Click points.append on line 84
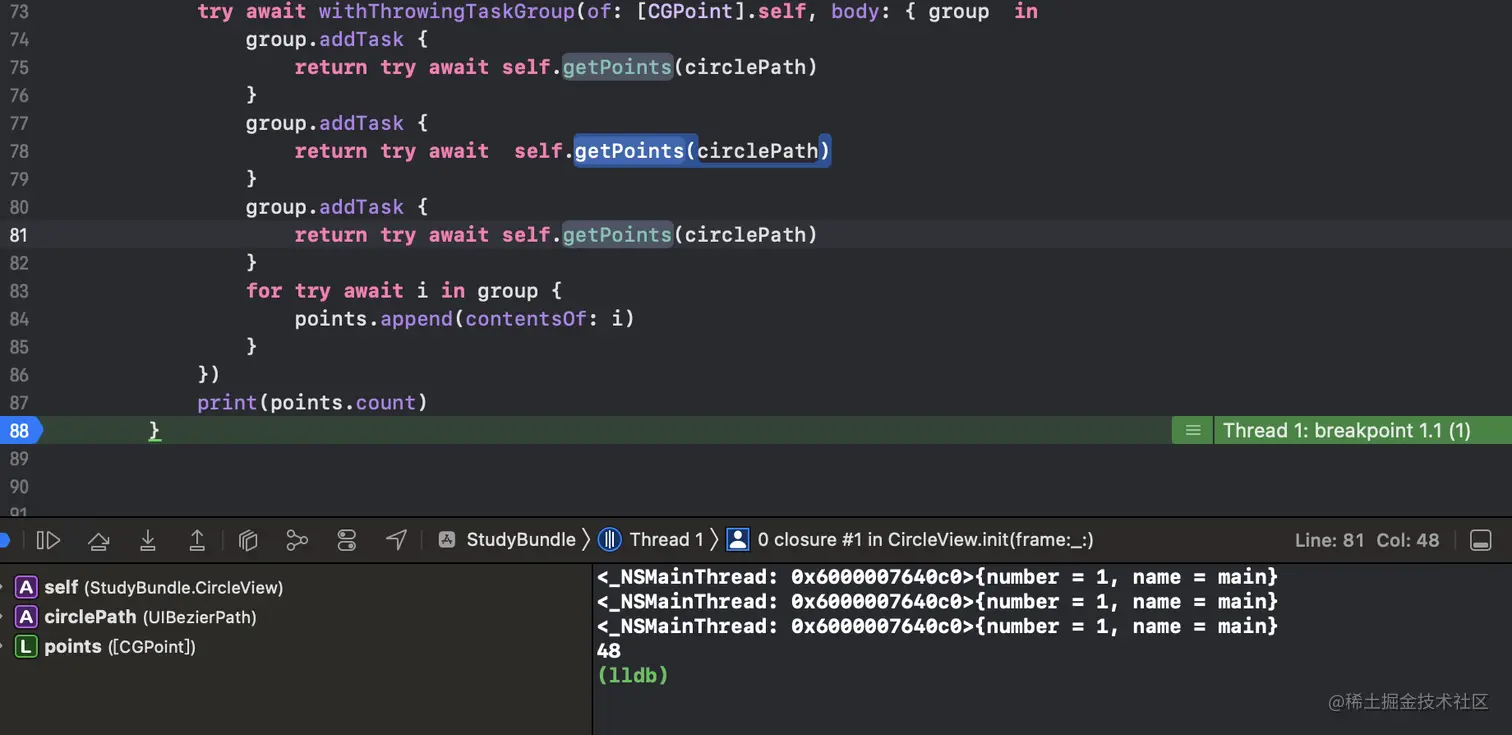 (374, 320)
